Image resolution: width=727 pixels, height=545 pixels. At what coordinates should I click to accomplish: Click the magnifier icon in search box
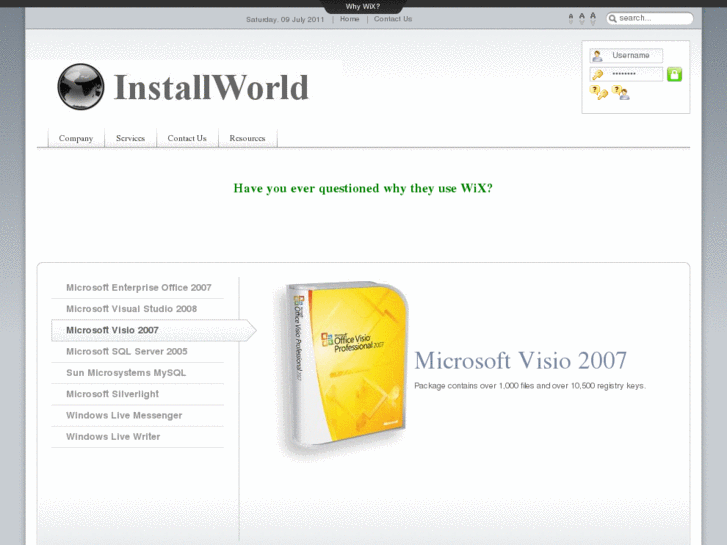tap(612, 19)
